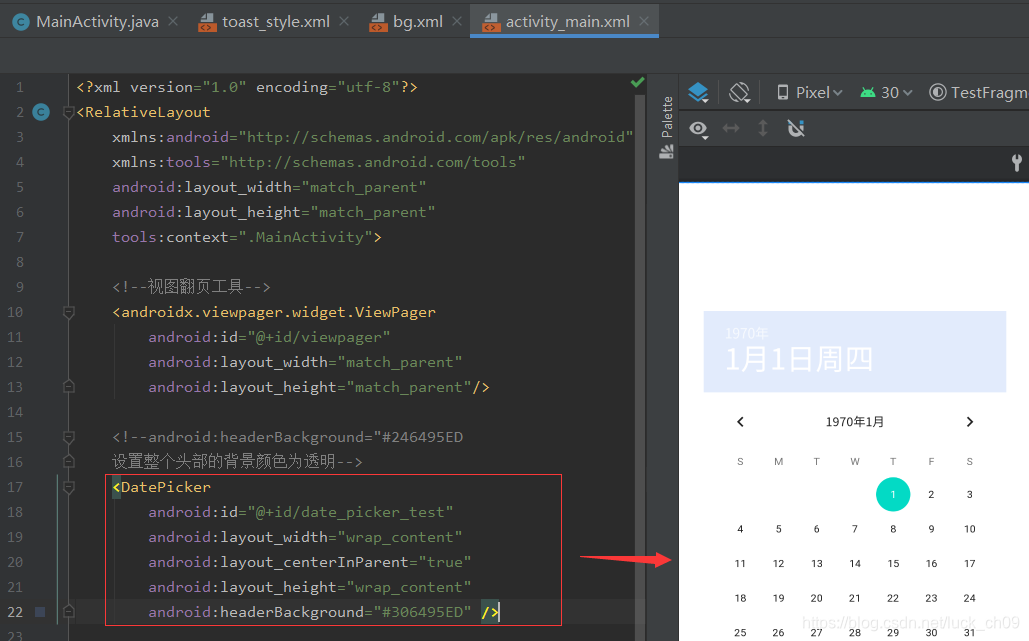1029x641 pixels.
Task: Click the Select Design Surface layers icon
Action: pyautogui.click(x=698, y=93)
